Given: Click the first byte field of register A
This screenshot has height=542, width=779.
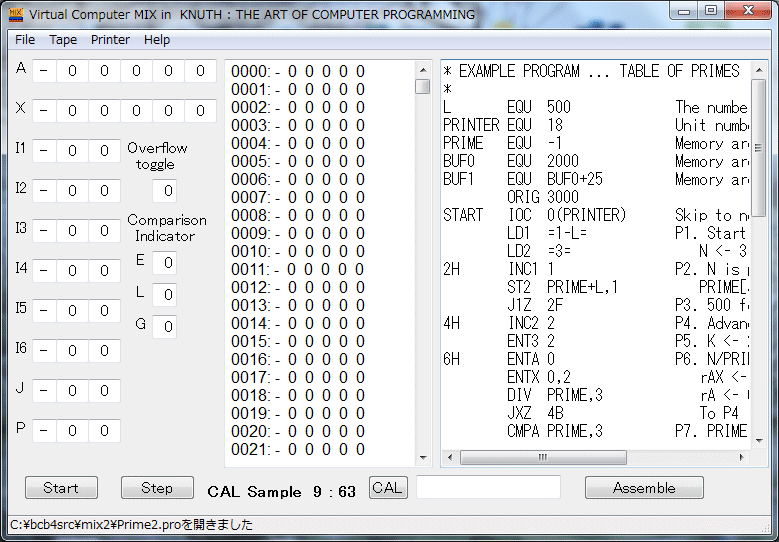Looking at the screenshot, I should click(x=73, y=71).
